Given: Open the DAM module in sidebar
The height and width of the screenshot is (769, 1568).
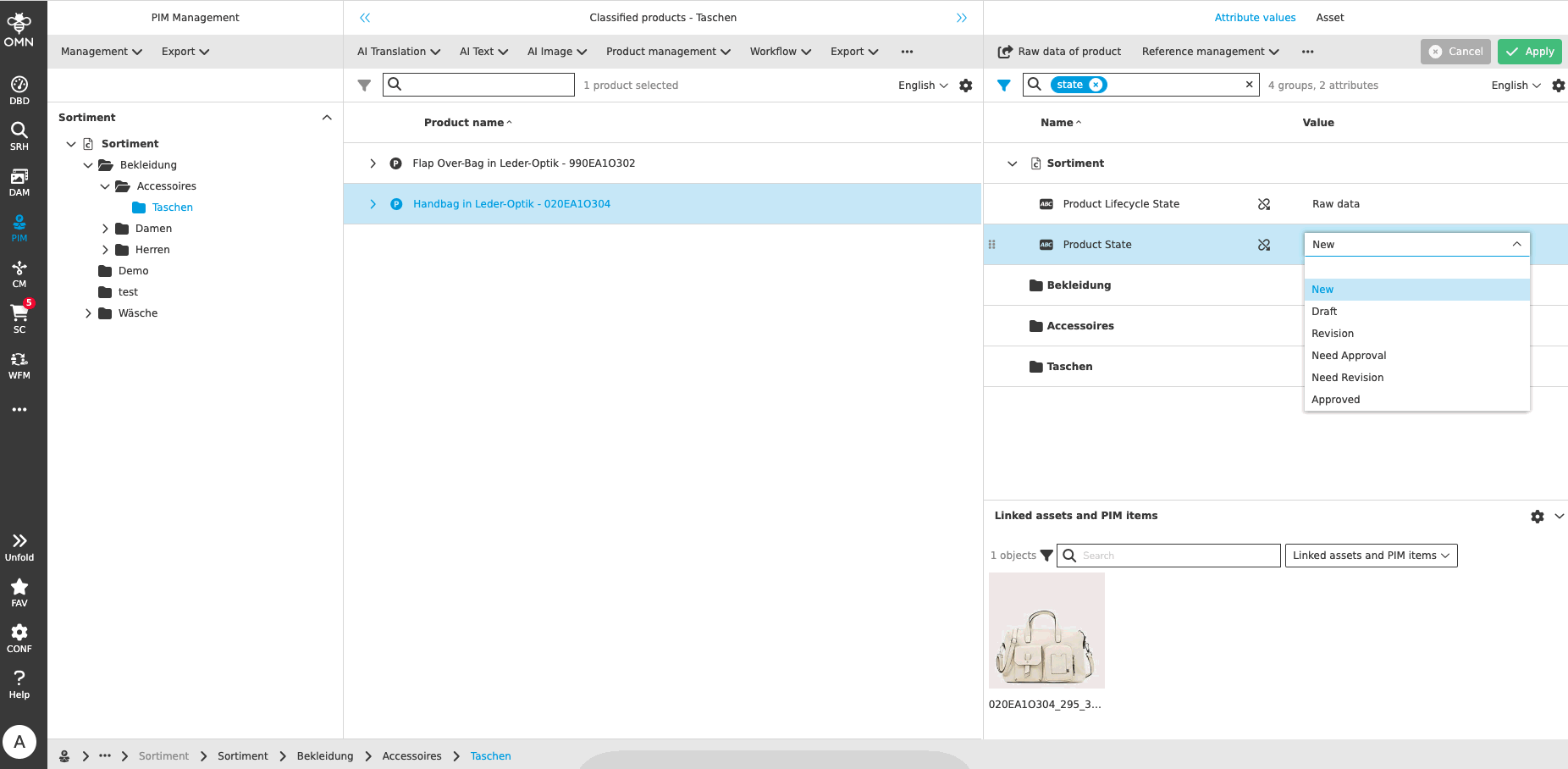Looking at the screenshot, I should [19, 181].
